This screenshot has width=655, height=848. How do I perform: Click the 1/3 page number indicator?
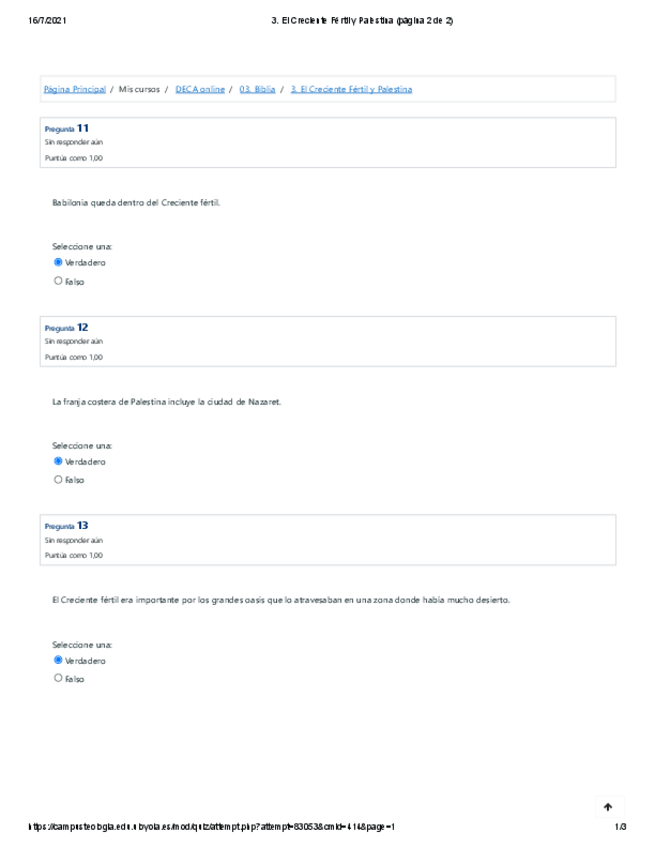(620, 827)
